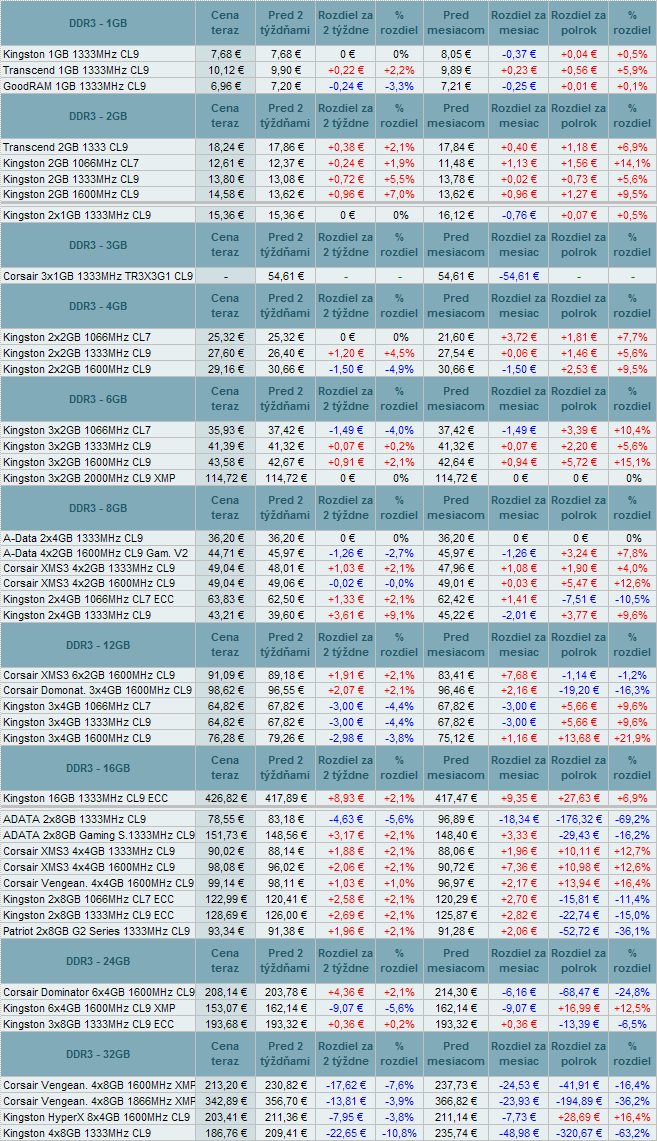Image resolution: width=657 pixels, height=1141 pixels.
Task: Select A-Data 4x2GB 1600MHz CL9 Gam. V2
Action: pyautogui.click(x=95, y=554)
